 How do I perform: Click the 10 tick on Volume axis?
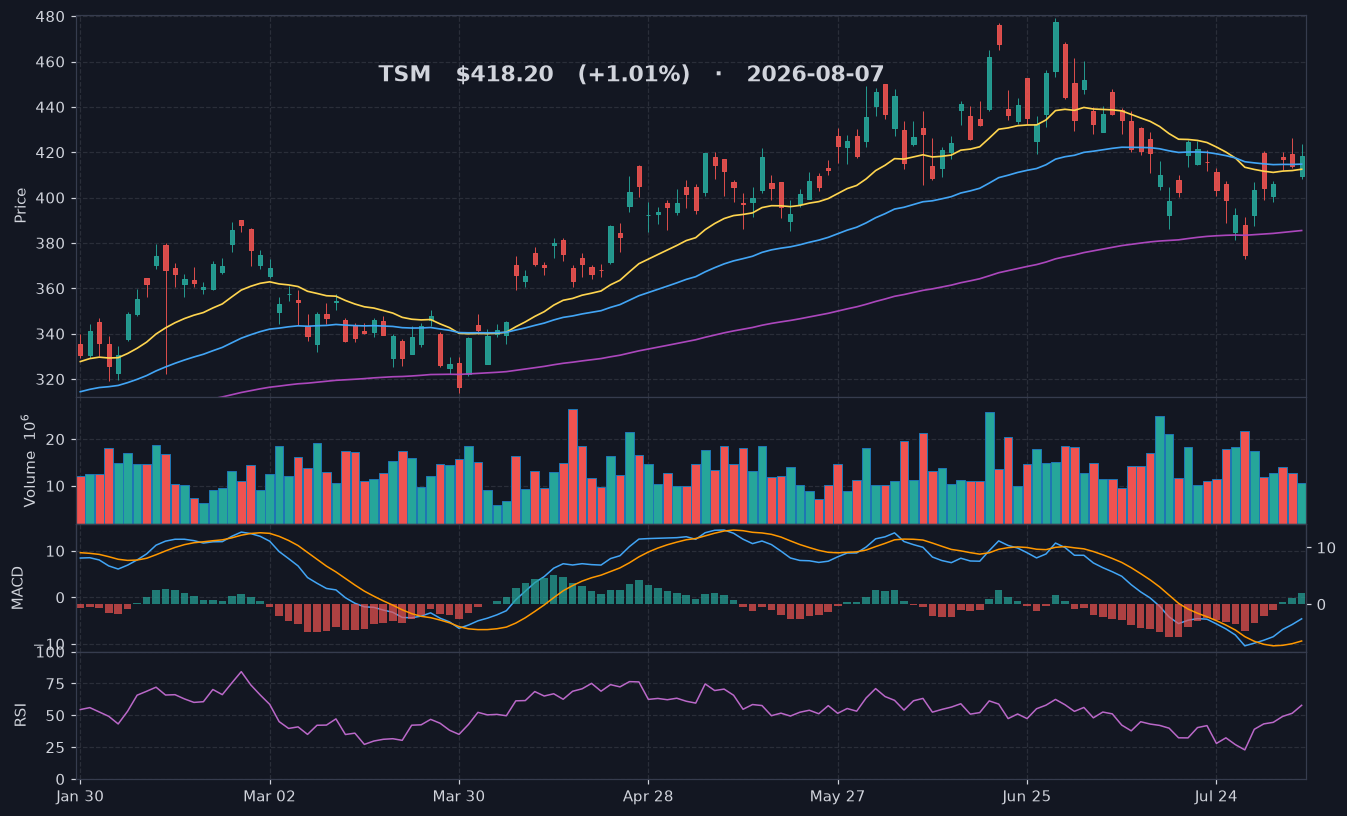point(55,486)
